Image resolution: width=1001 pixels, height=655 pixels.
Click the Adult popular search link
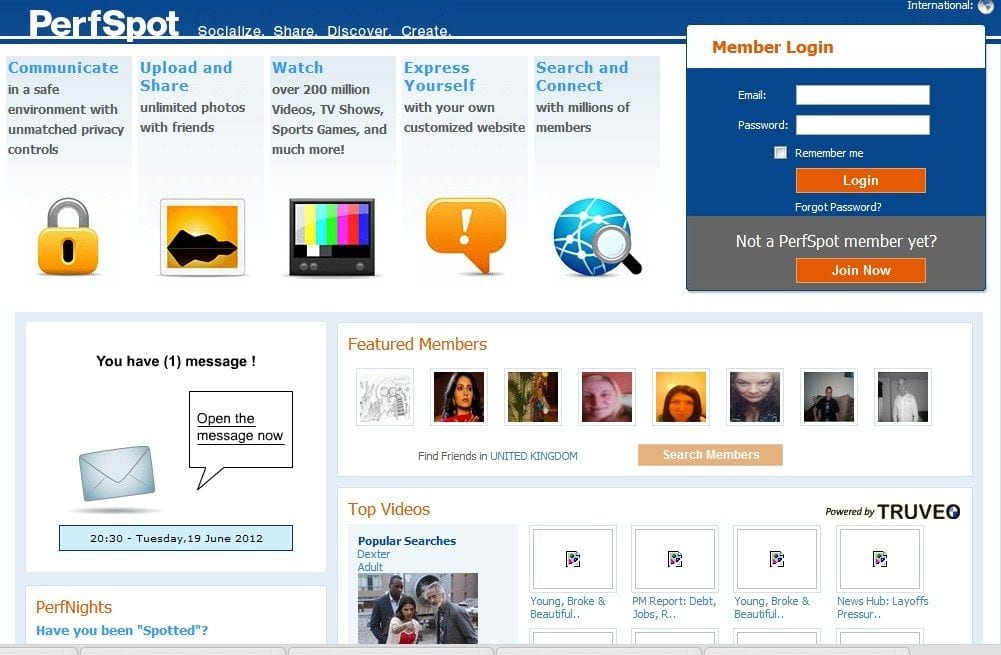point(370,567)
